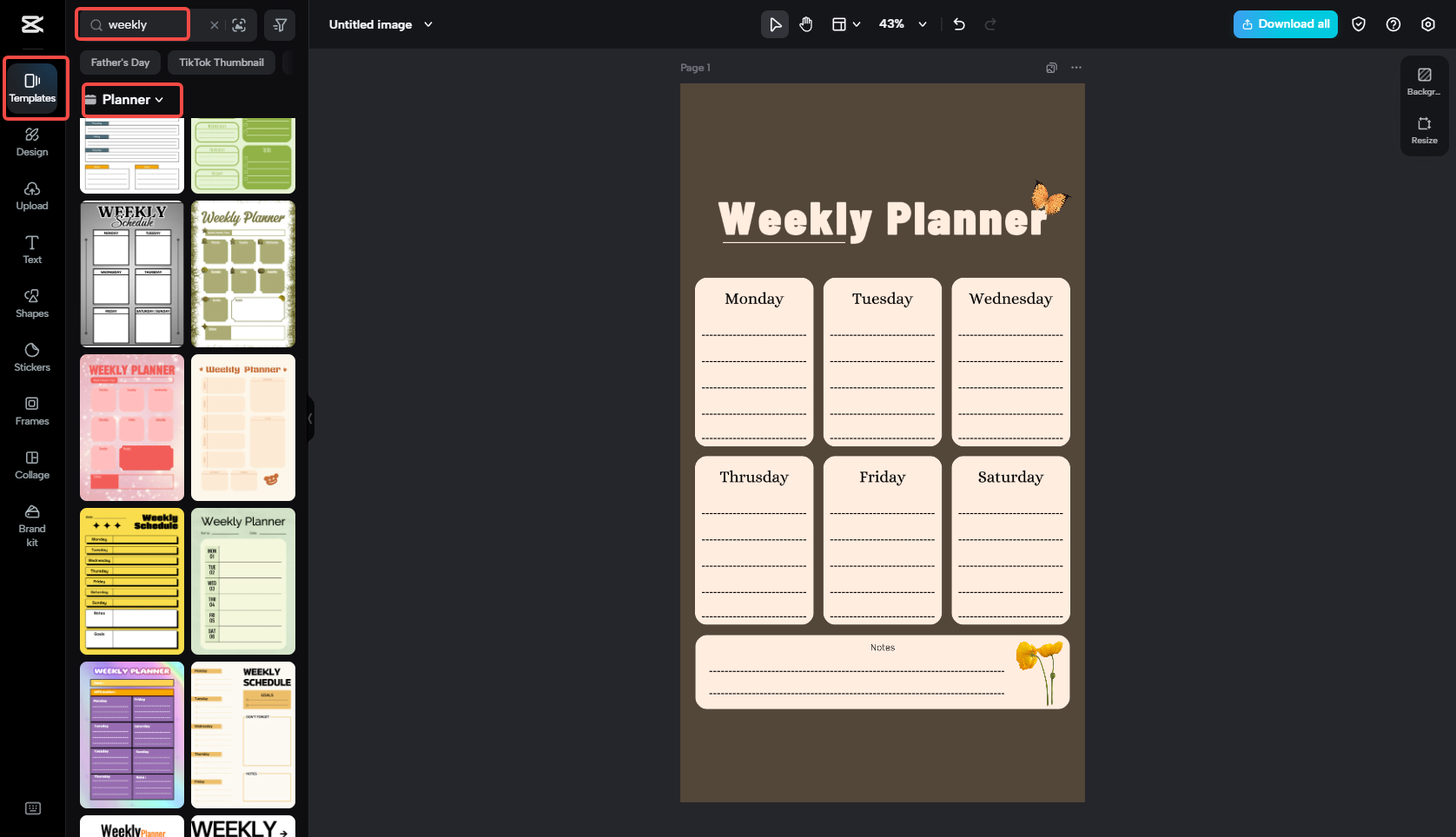Open the Upload panel

tap(31, 194)
